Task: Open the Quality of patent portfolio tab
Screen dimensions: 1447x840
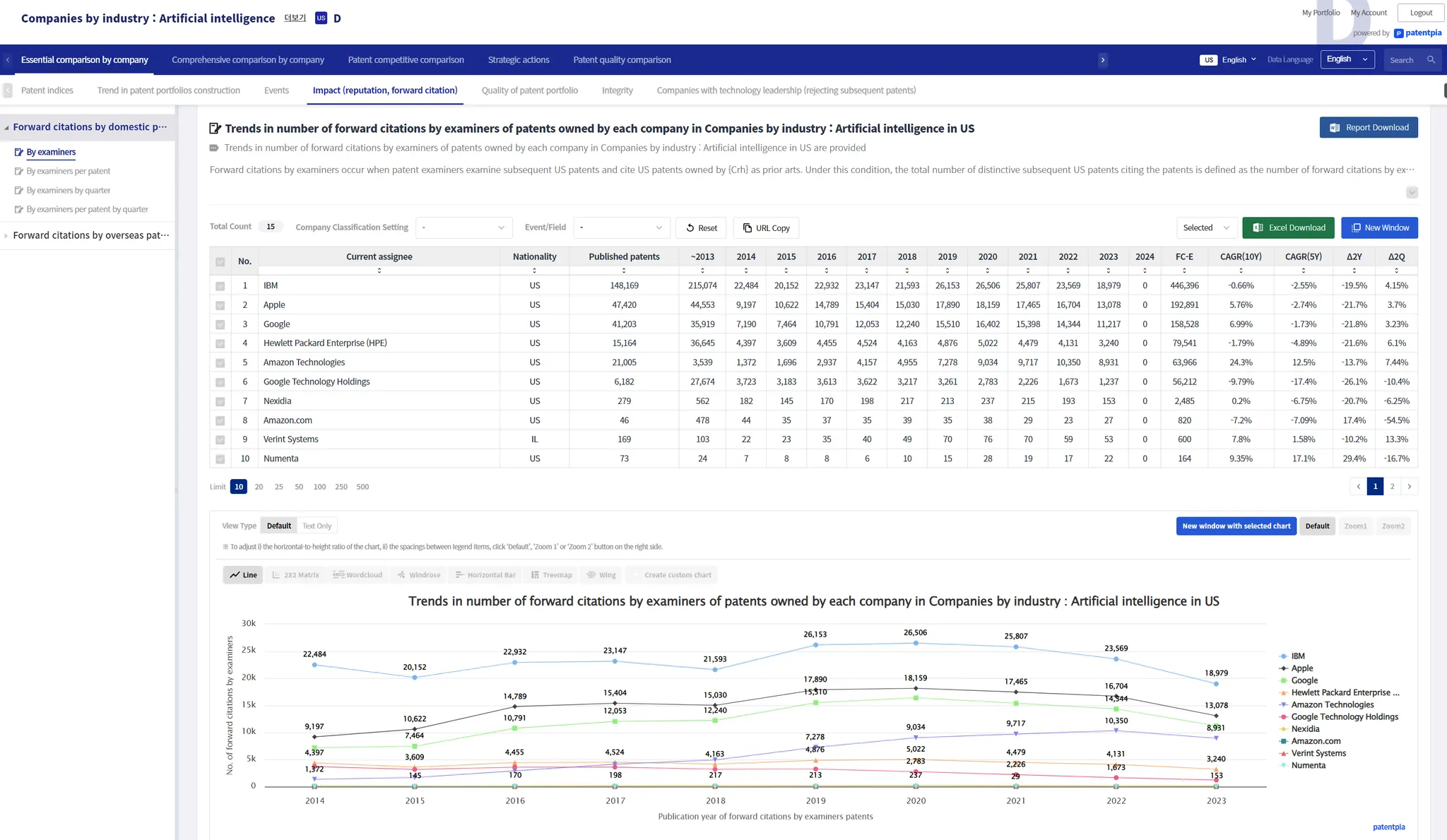Action: pyautogui.click(x=529, y=90)
